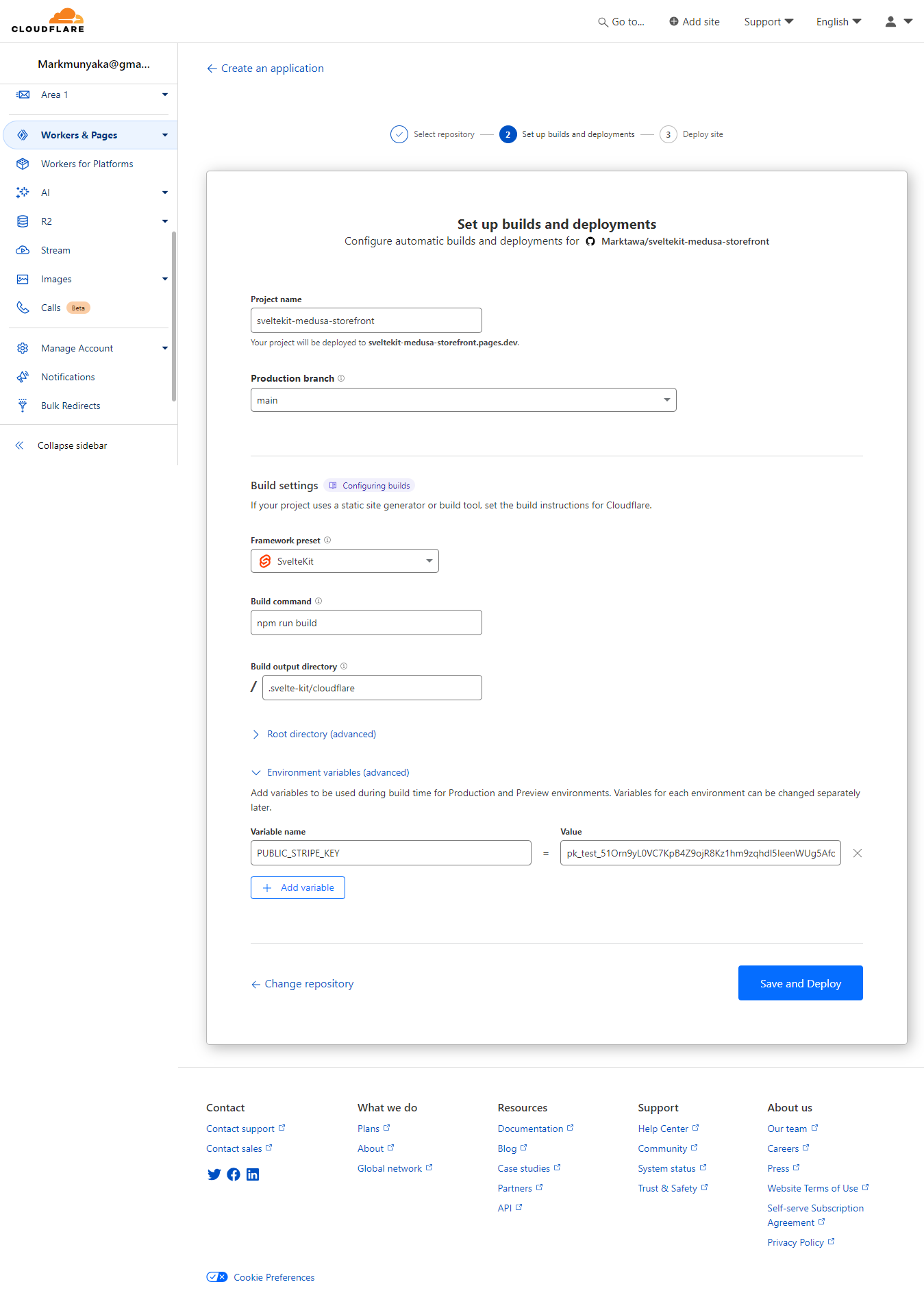Image resolution: width=924 pixels, height=1306 pixels.
Task: Expand the Images sidebar arrow
Action: [165, 279]
